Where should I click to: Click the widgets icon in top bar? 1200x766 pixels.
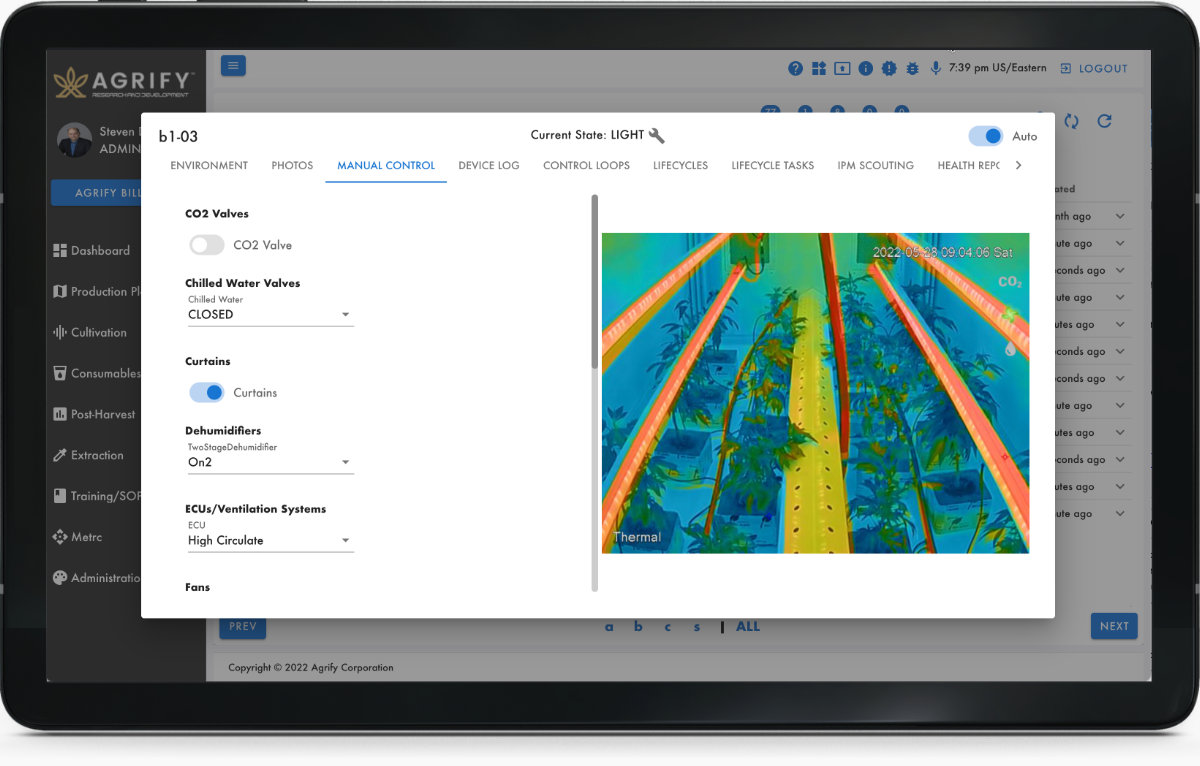coord(819,68)
